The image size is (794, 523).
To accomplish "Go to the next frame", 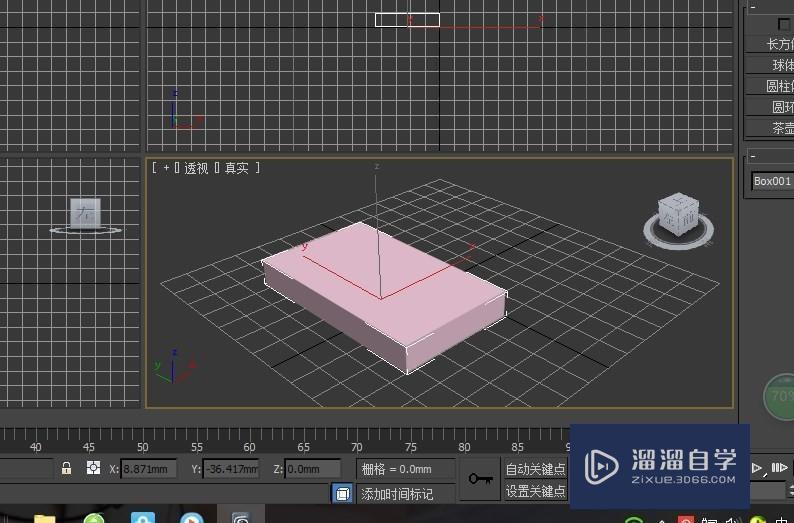I will (x=779, y=468).
